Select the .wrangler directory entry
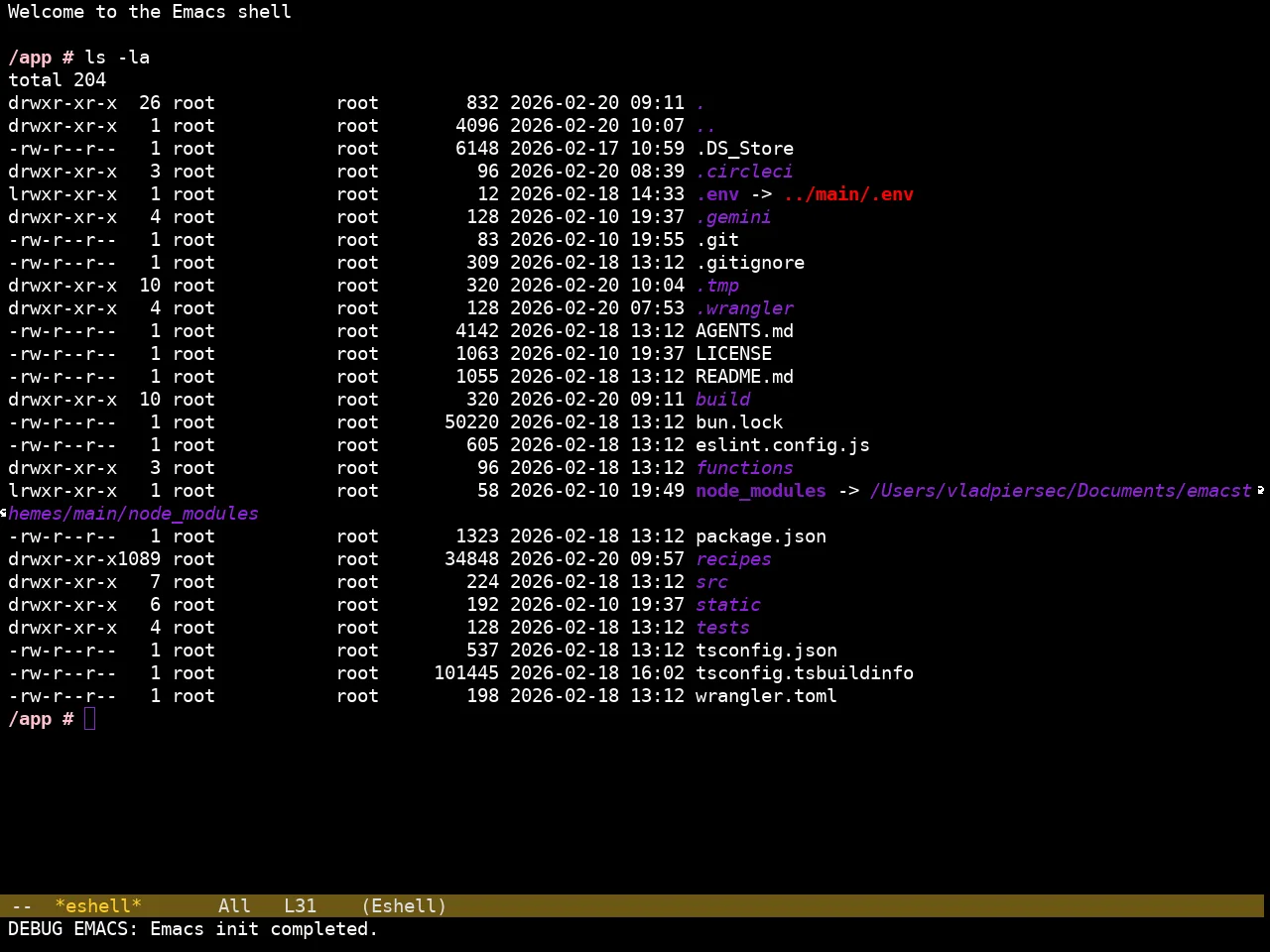 click(744, 308)
